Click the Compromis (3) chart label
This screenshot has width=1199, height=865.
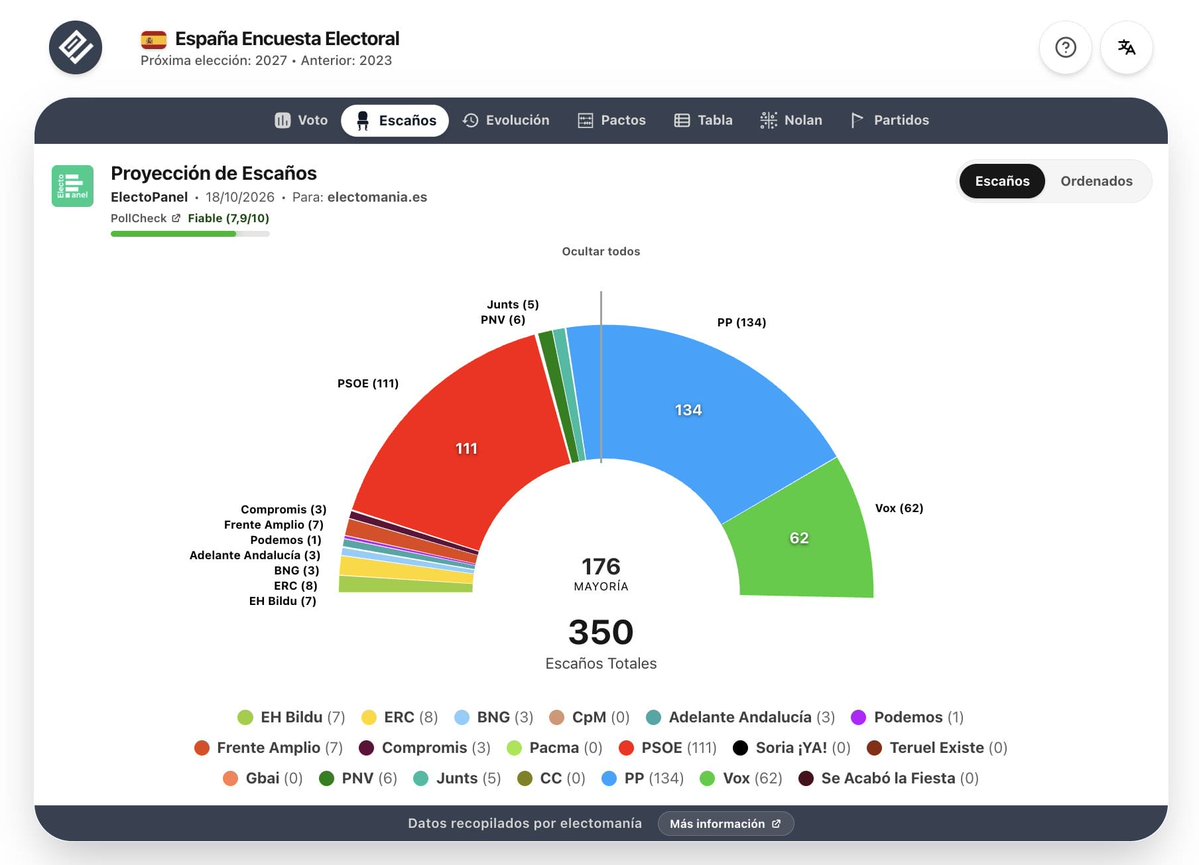284,509
